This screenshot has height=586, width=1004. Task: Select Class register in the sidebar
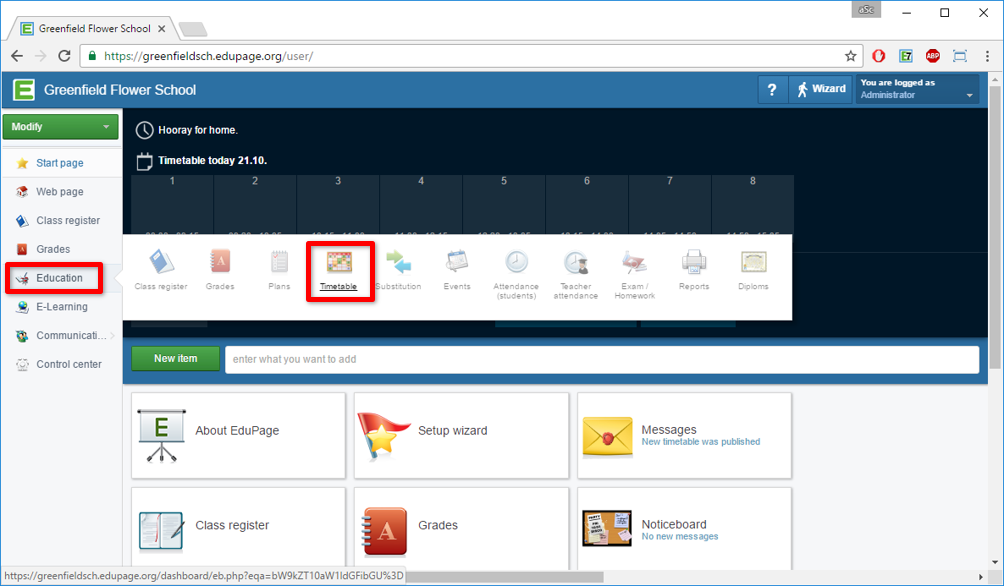(68, 220)
